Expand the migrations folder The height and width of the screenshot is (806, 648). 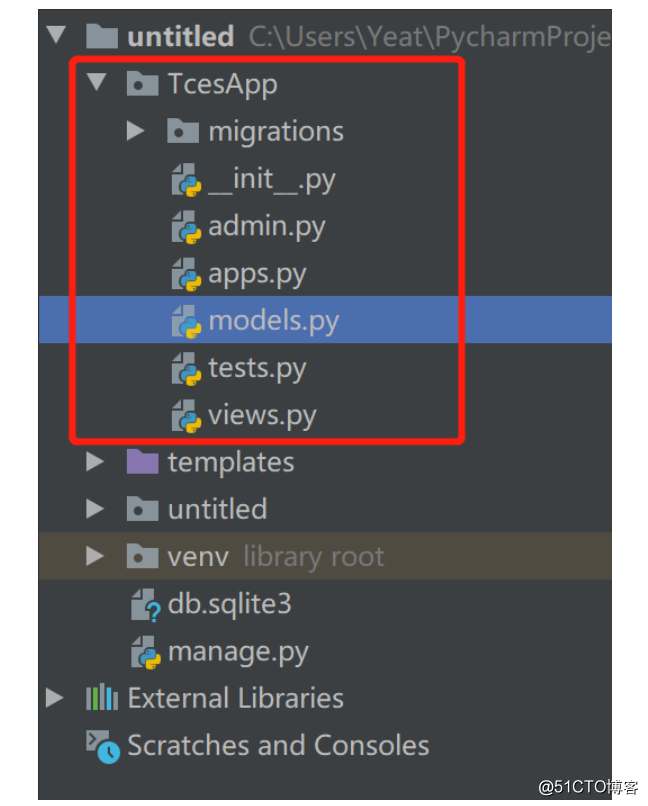click(x=136, y=130)
